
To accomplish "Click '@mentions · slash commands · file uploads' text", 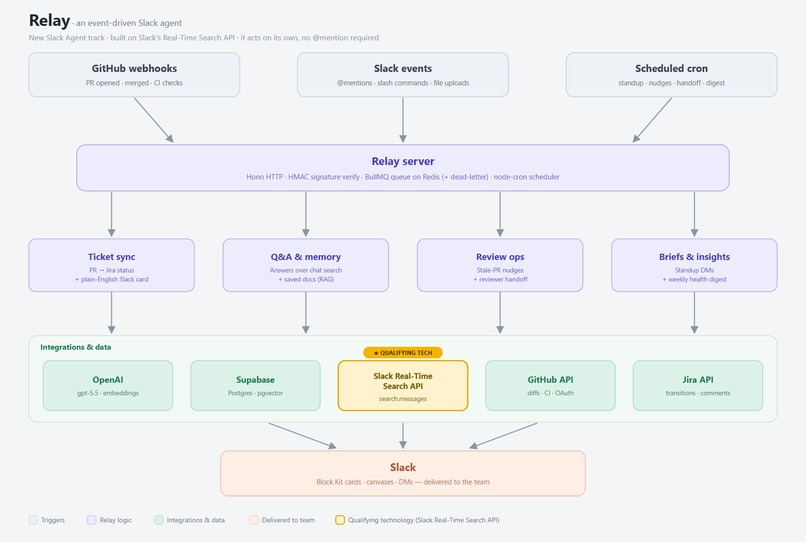I will (403, 83).
